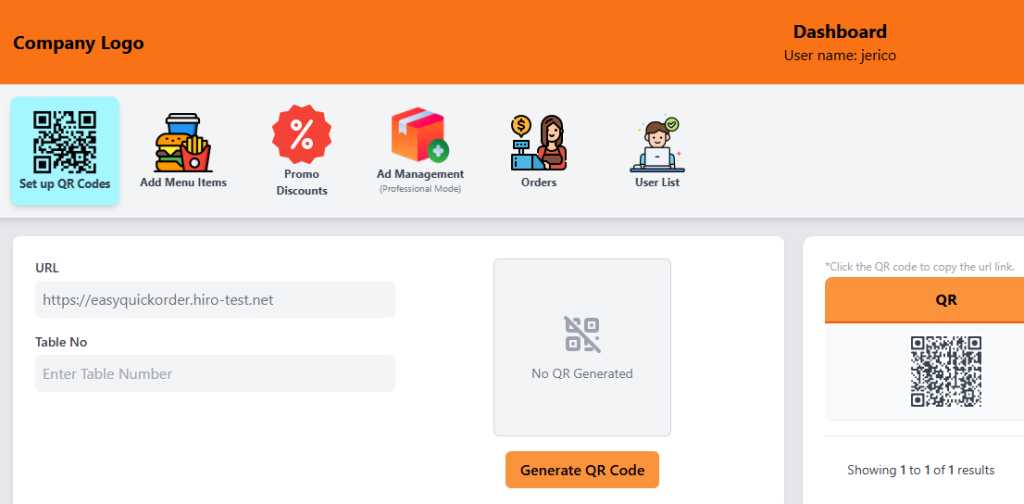Click the crossed-out QR placeholder icon
1024x504 pixels.
[x=582, y=334]
